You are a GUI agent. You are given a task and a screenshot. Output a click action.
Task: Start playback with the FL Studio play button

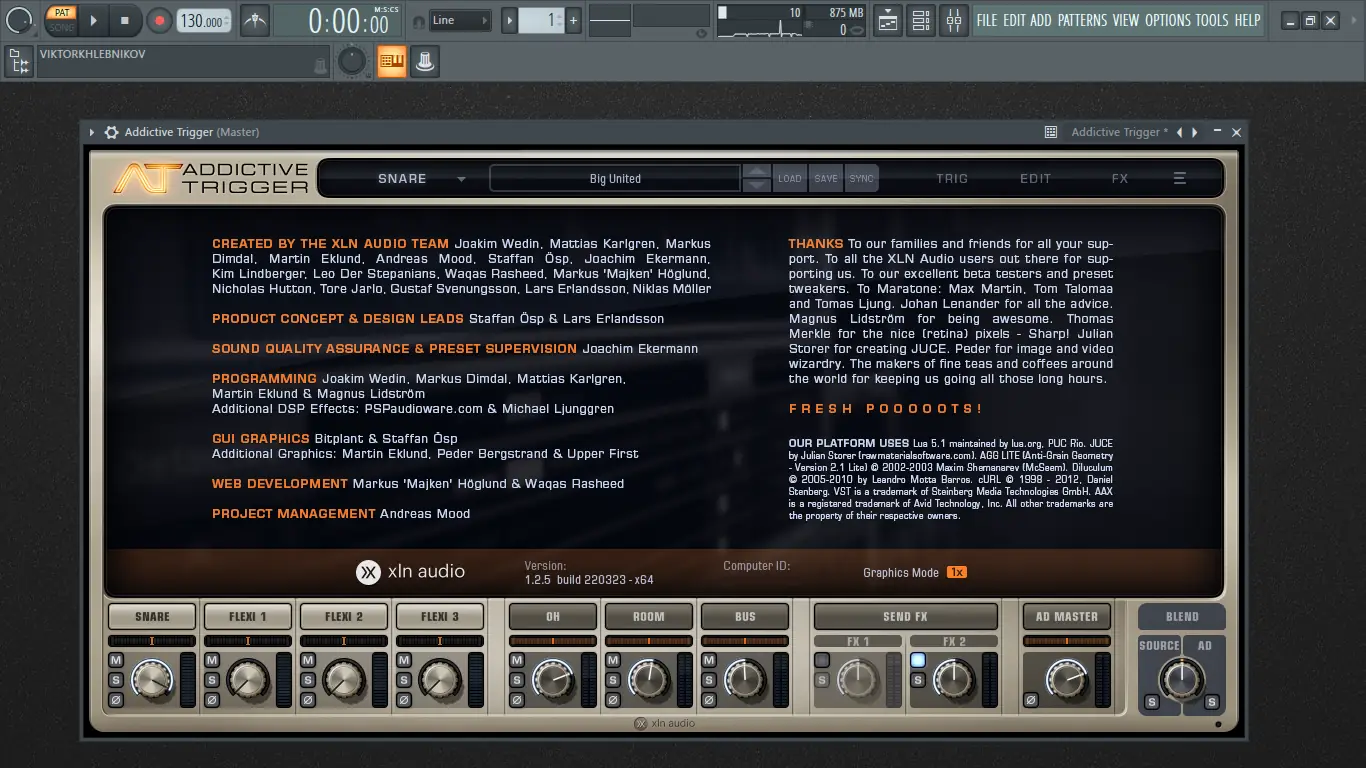coord(93,20)
